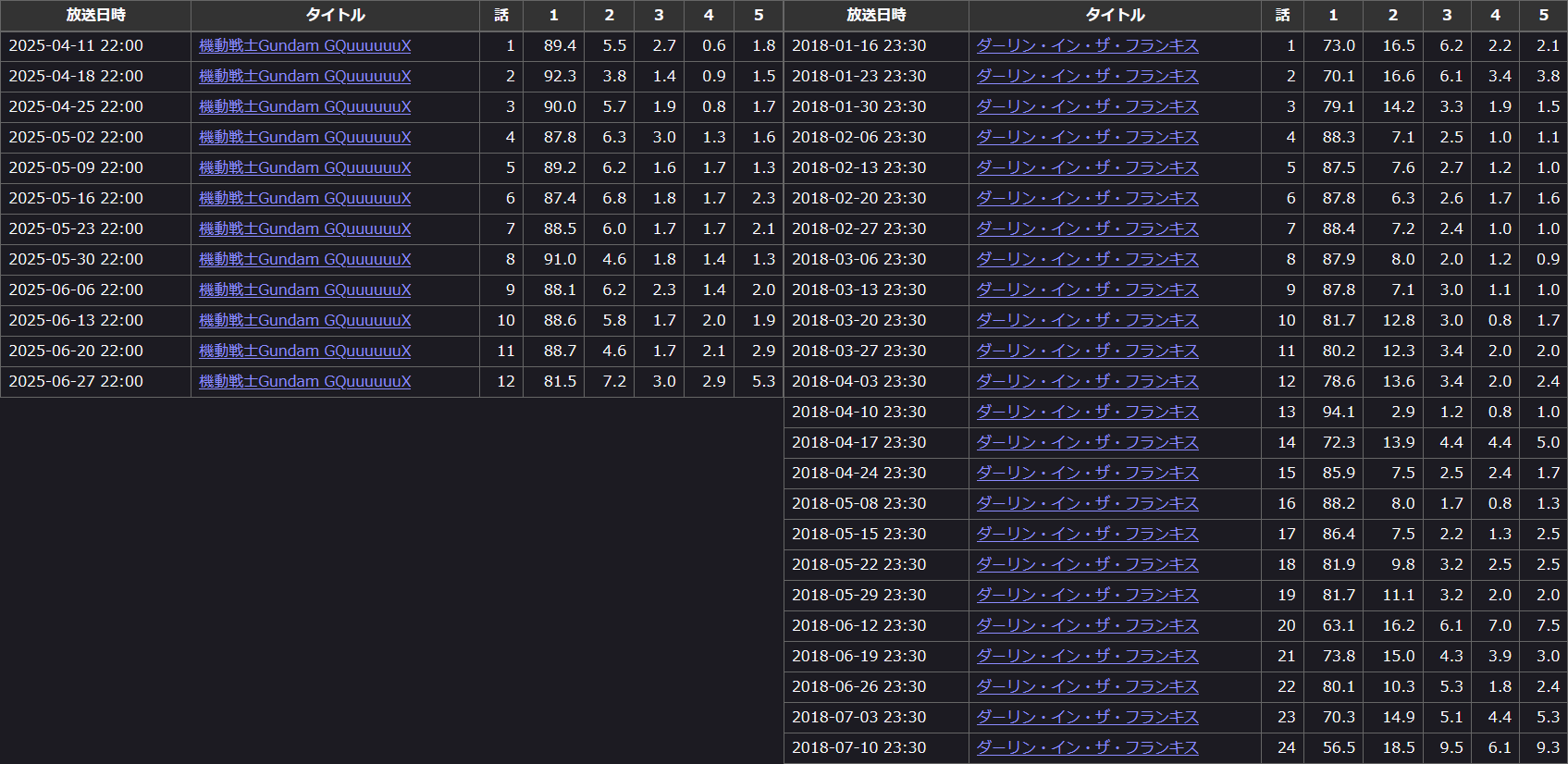This screenshot has height=764, width=1568.
Task: Open the ダーリン・イン・ザ・フランキス link dated 2018-05-22
Action: tap(1087, 564)
